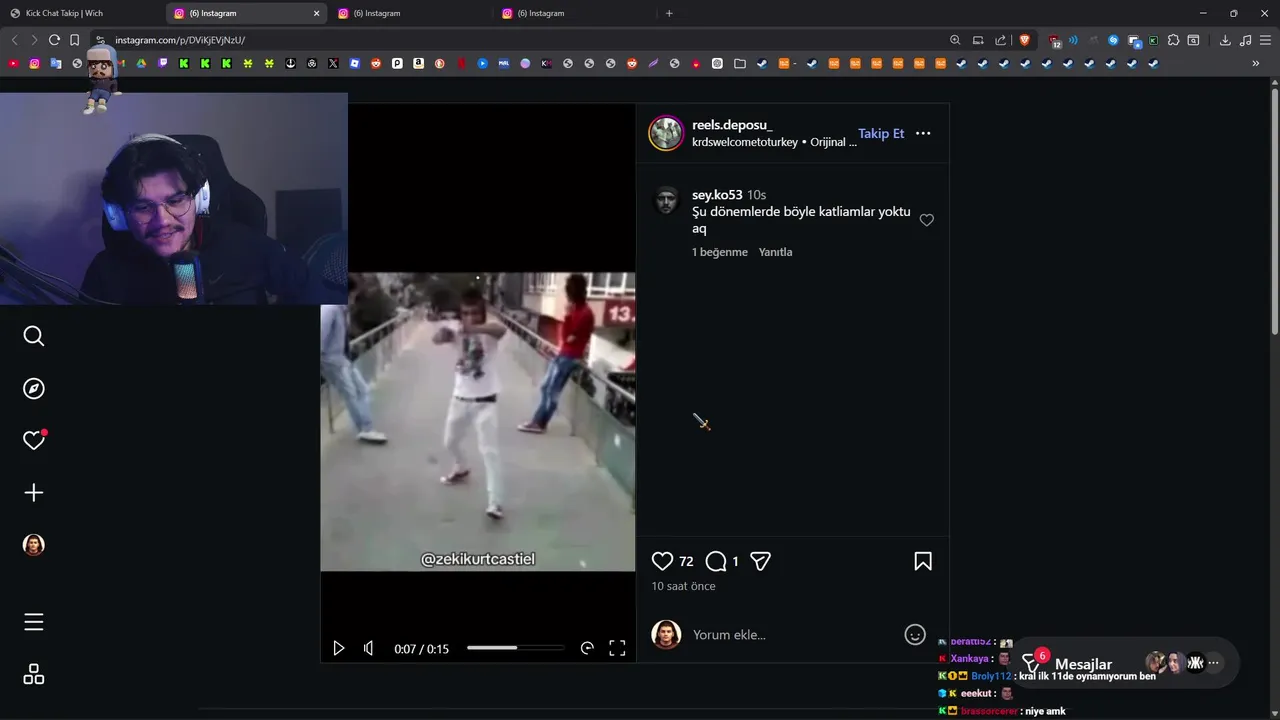The image size is (1280, 720).
Task: Click the page vertical scrollbar
Action: point(1274,210)
